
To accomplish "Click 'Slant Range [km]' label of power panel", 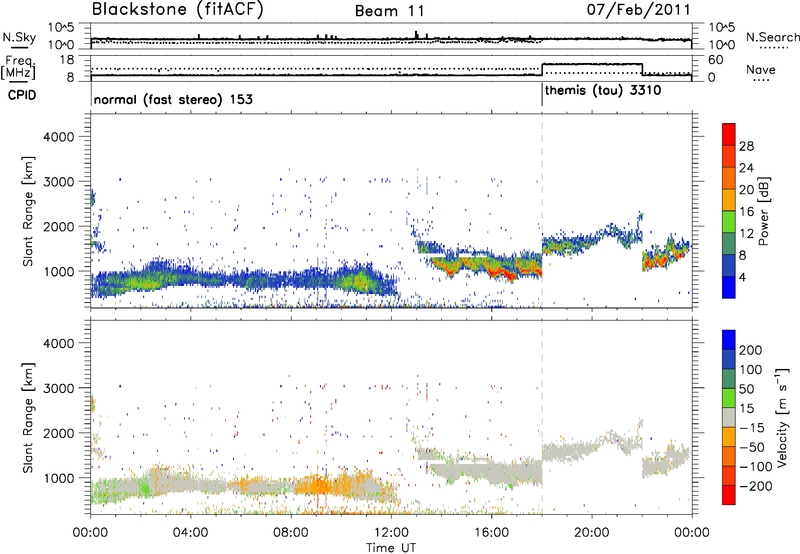I will [x=28, y=211].
